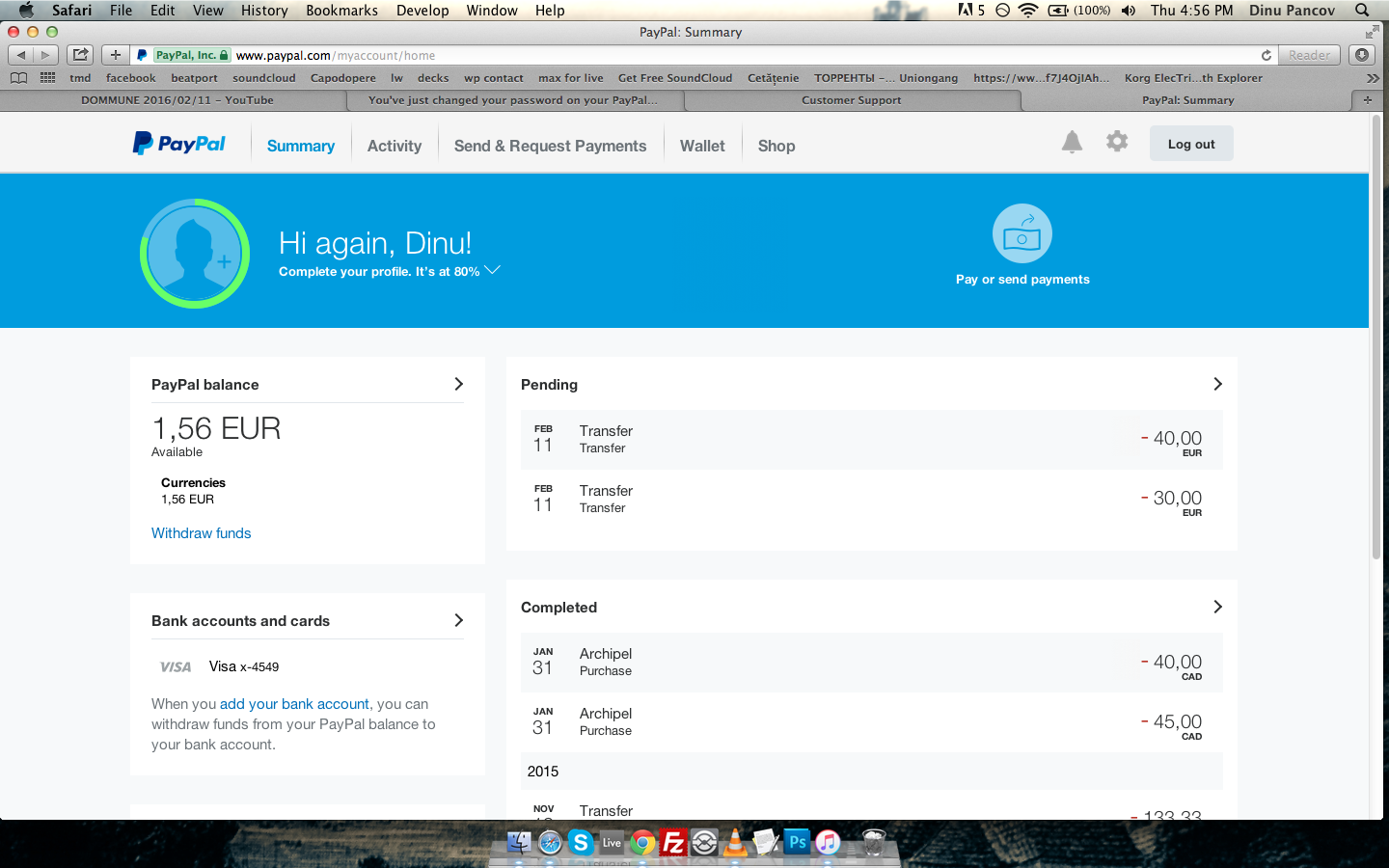
Task: Open the History menu
Action: [264, 10]
